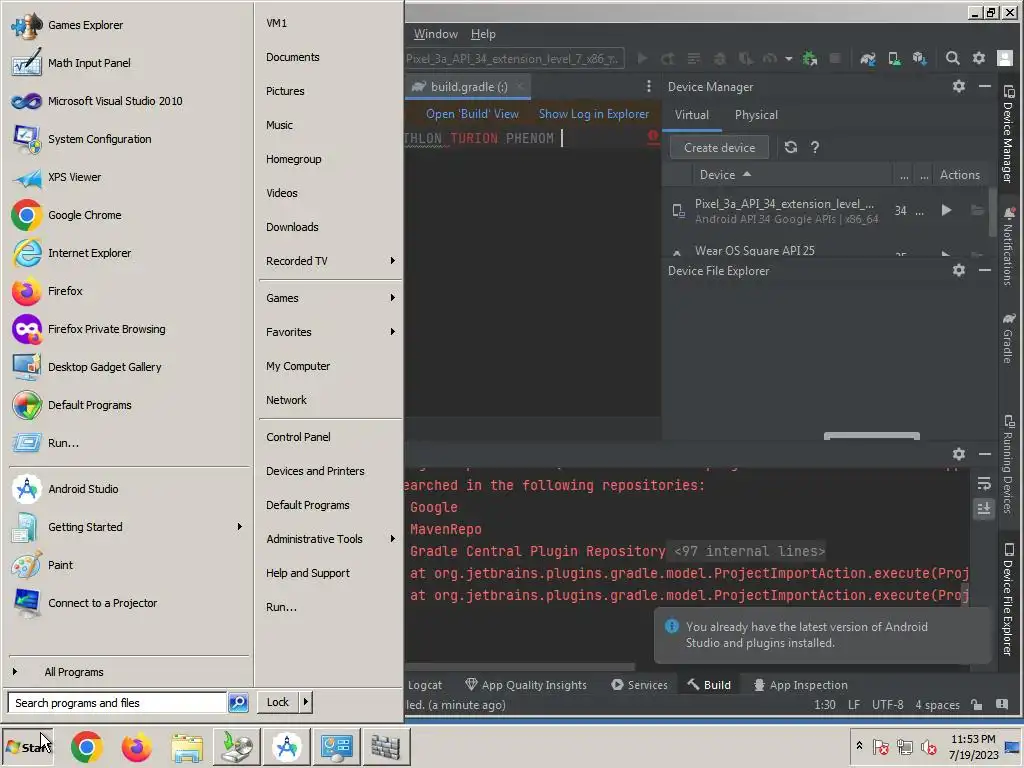1024x768 pixels.
Task: Open Microsoft Visual Studio 2010 from the Start menu
Action: pos(115,101)
